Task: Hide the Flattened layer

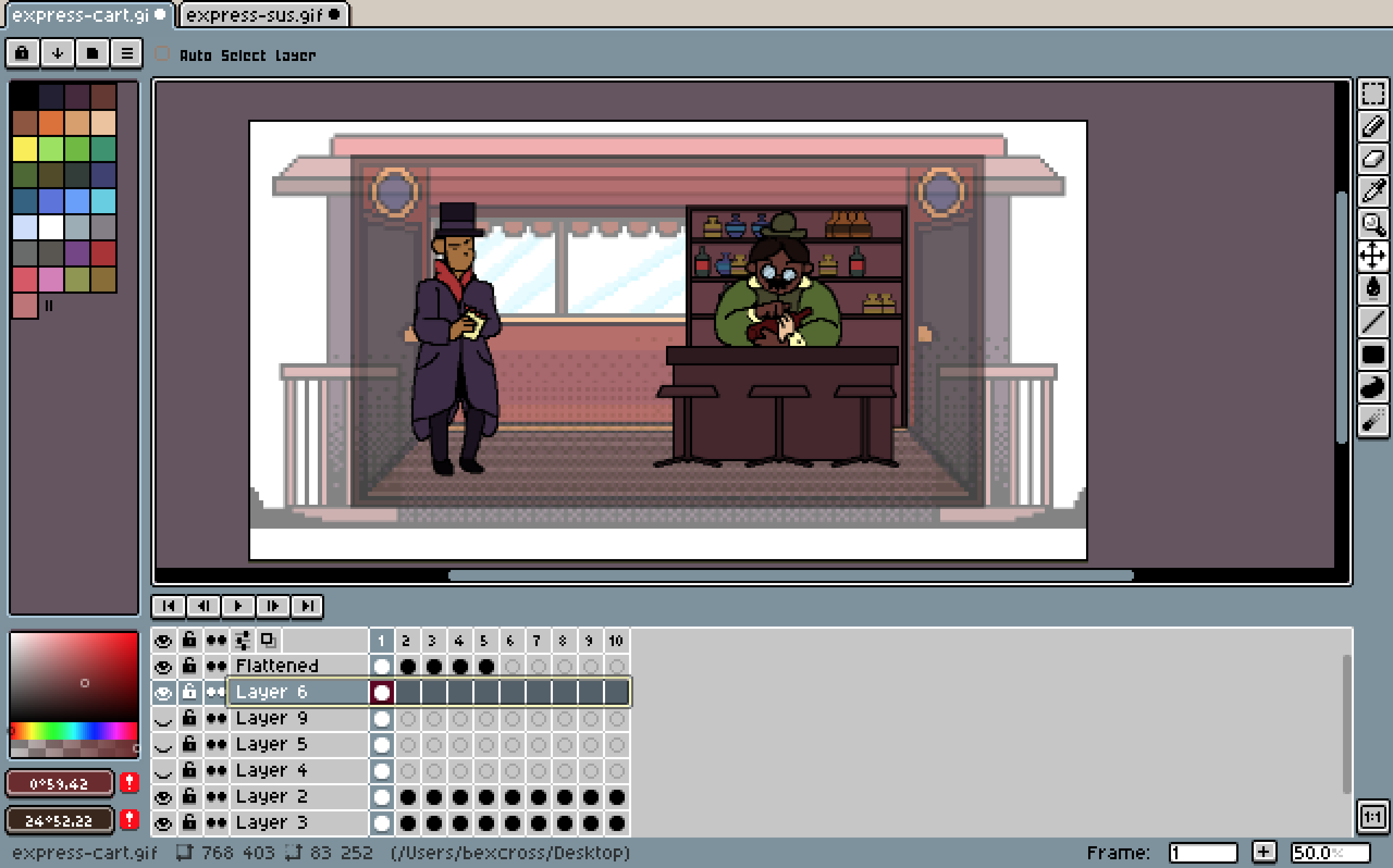Action: 164,667
